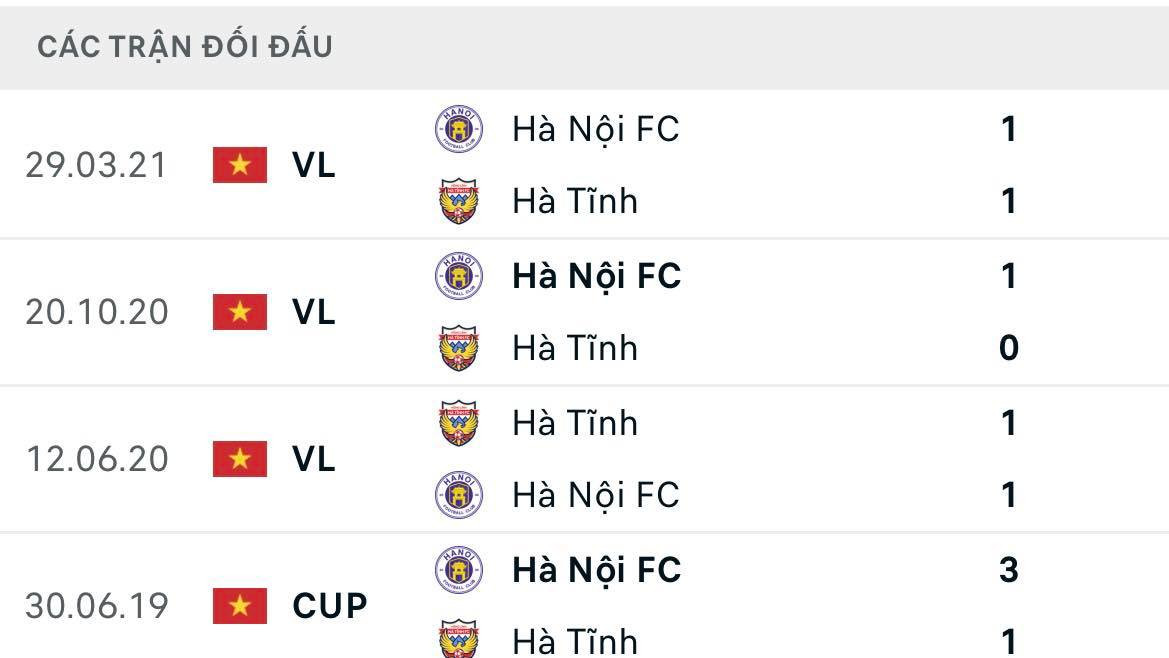Select bold Hà Nội FC name in 30.06.19 match

coord(597,570)
